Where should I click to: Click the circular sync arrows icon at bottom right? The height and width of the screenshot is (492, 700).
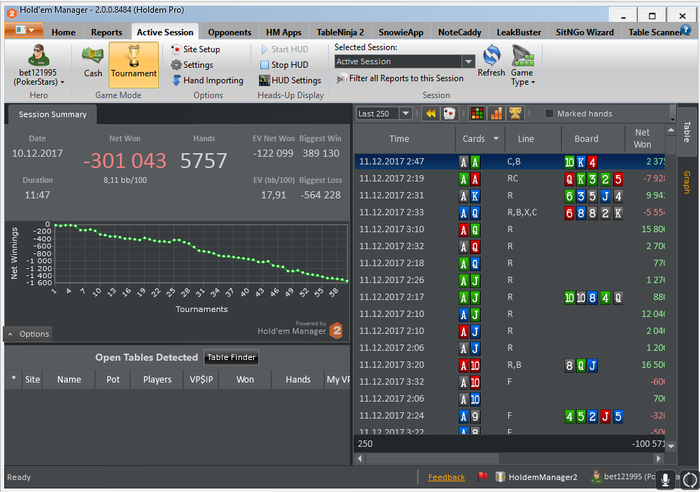pos(690,480)
